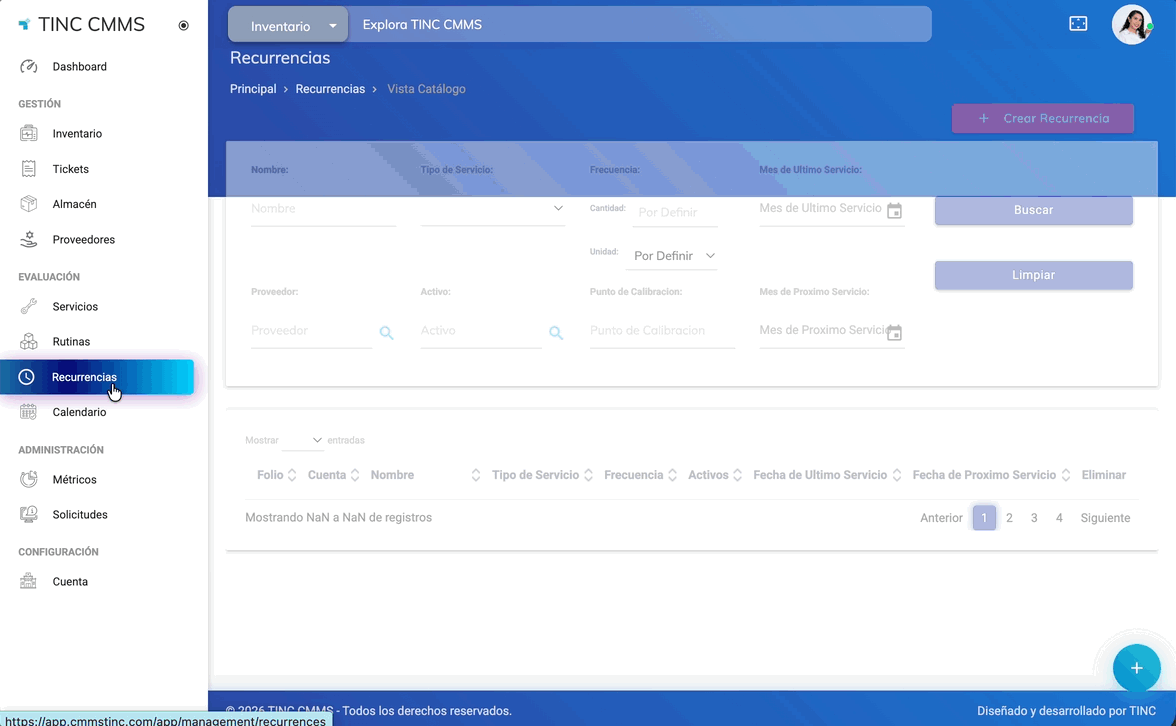Click the Almacén box icon
Screen dimensions: 1176x726
[x=29, y=204]
